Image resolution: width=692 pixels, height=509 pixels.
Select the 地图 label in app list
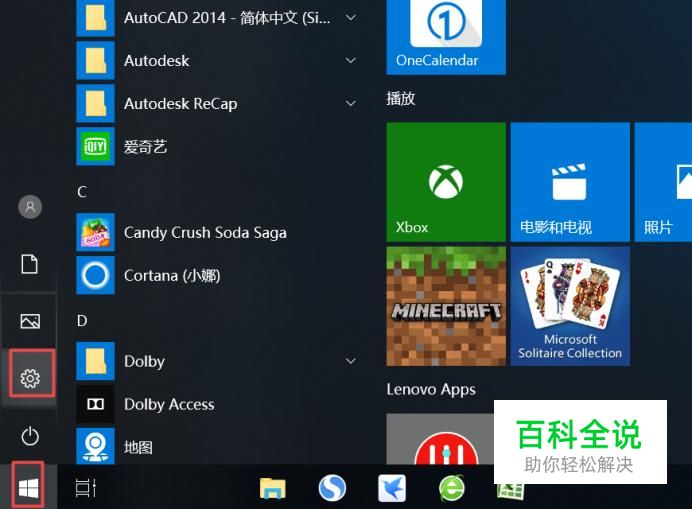coord(138,447)
